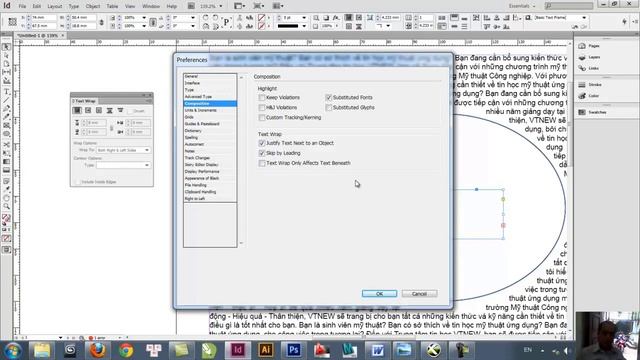Click OK in Preferences dialog

pyautogui.click(x=379, y=293)
